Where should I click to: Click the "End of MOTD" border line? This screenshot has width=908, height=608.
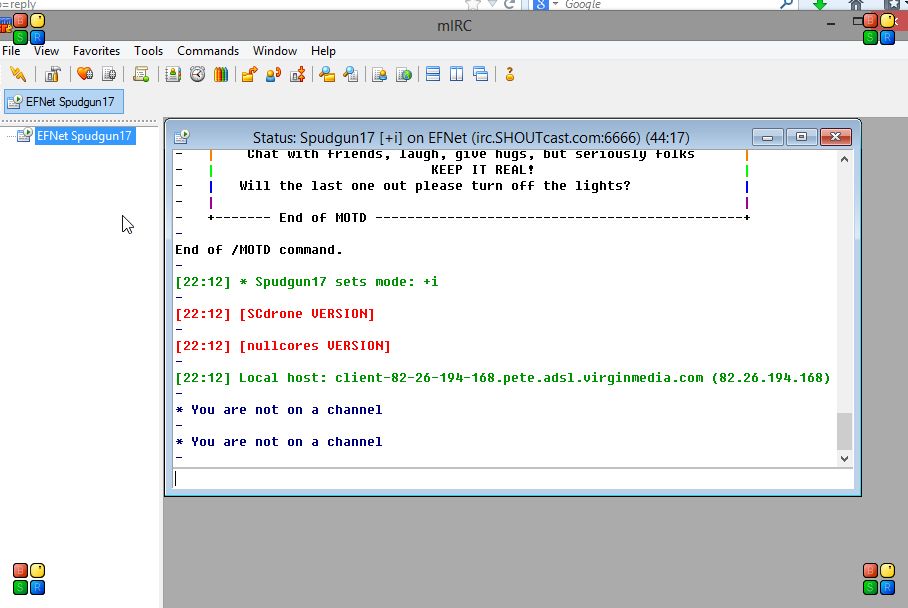[479, 218]
